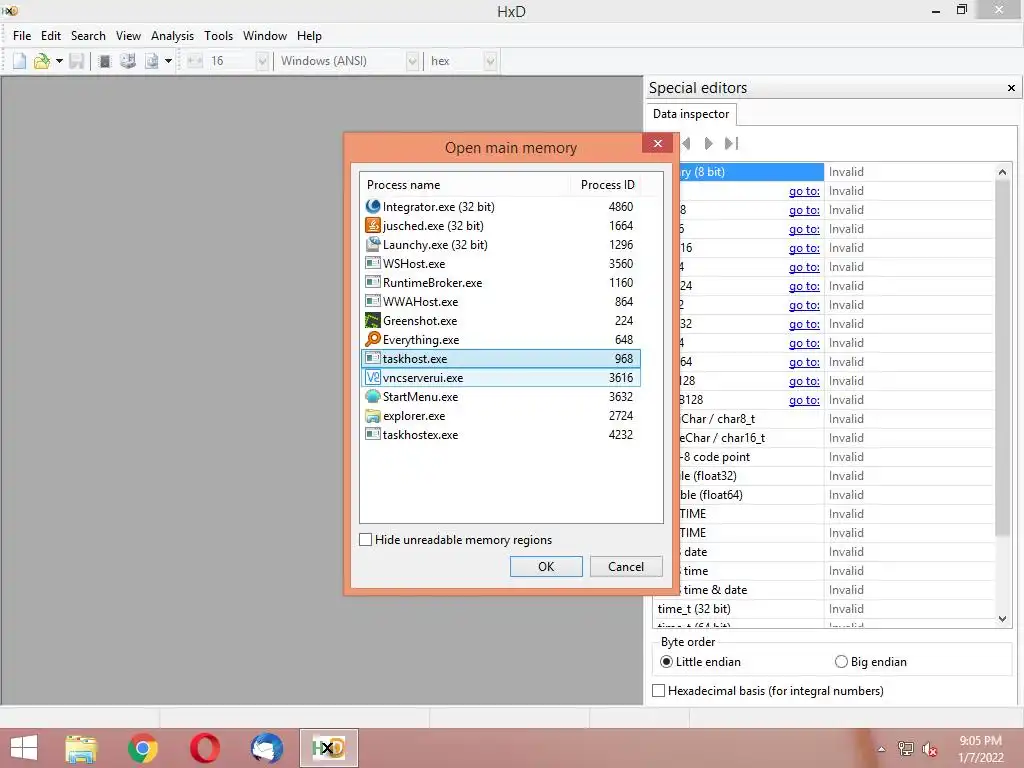The image size is (1024, 768).
Task: Close the Open main memory dialog
Action: 657,143
